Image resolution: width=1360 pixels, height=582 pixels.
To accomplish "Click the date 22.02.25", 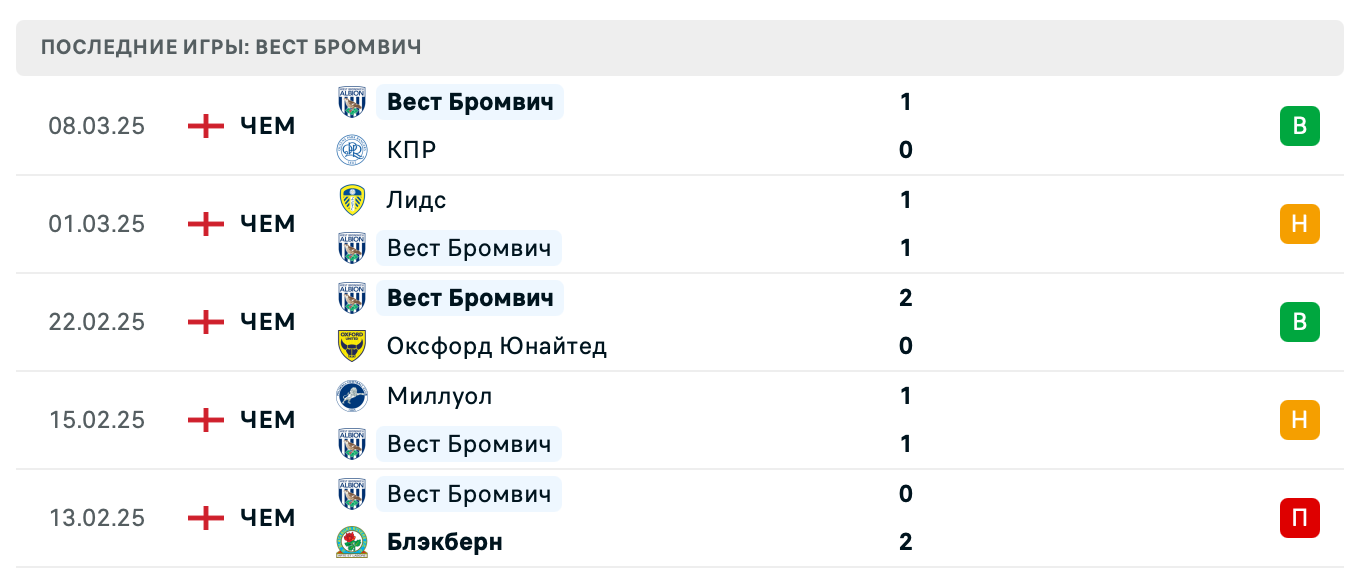I will [x=97, y=322].
